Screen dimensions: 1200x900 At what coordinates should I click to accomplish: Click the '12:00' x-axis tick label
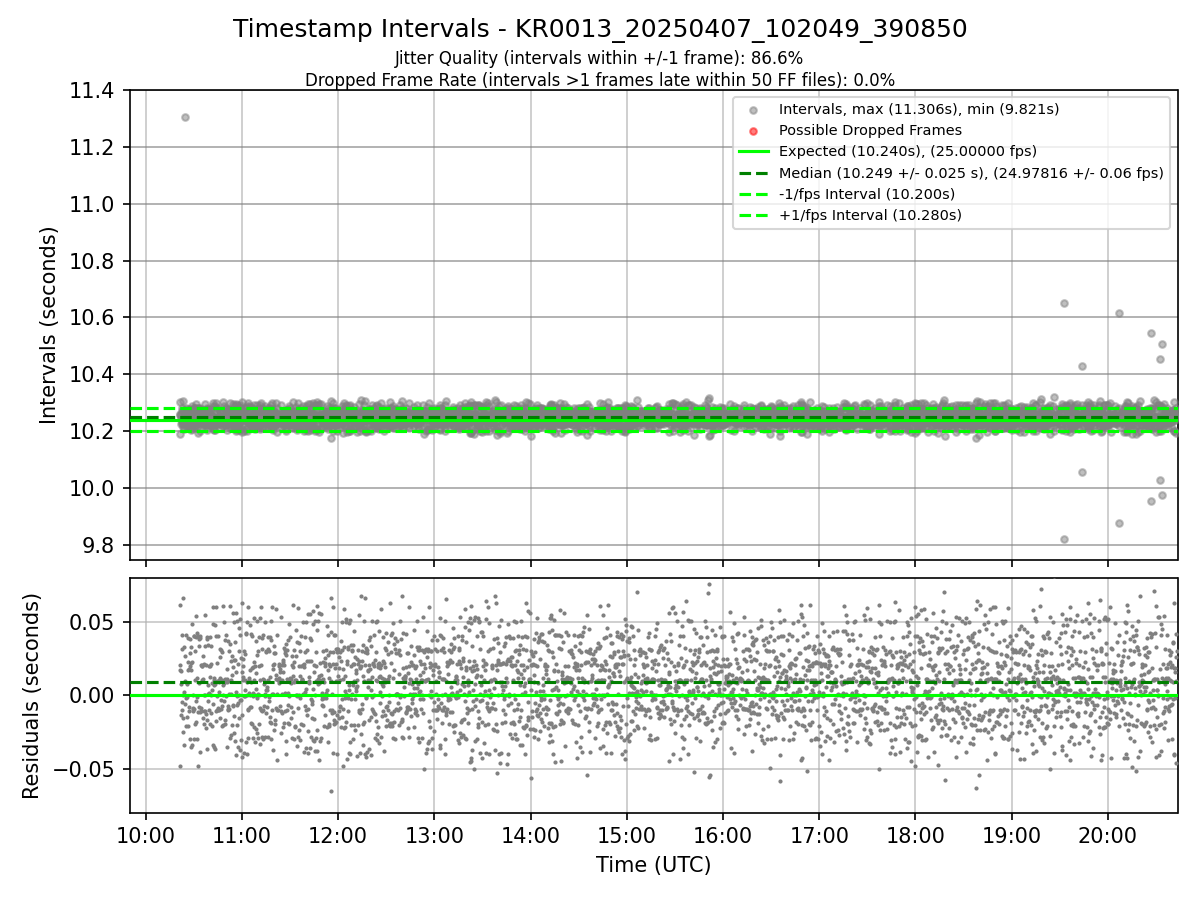(x=338, y=835)
